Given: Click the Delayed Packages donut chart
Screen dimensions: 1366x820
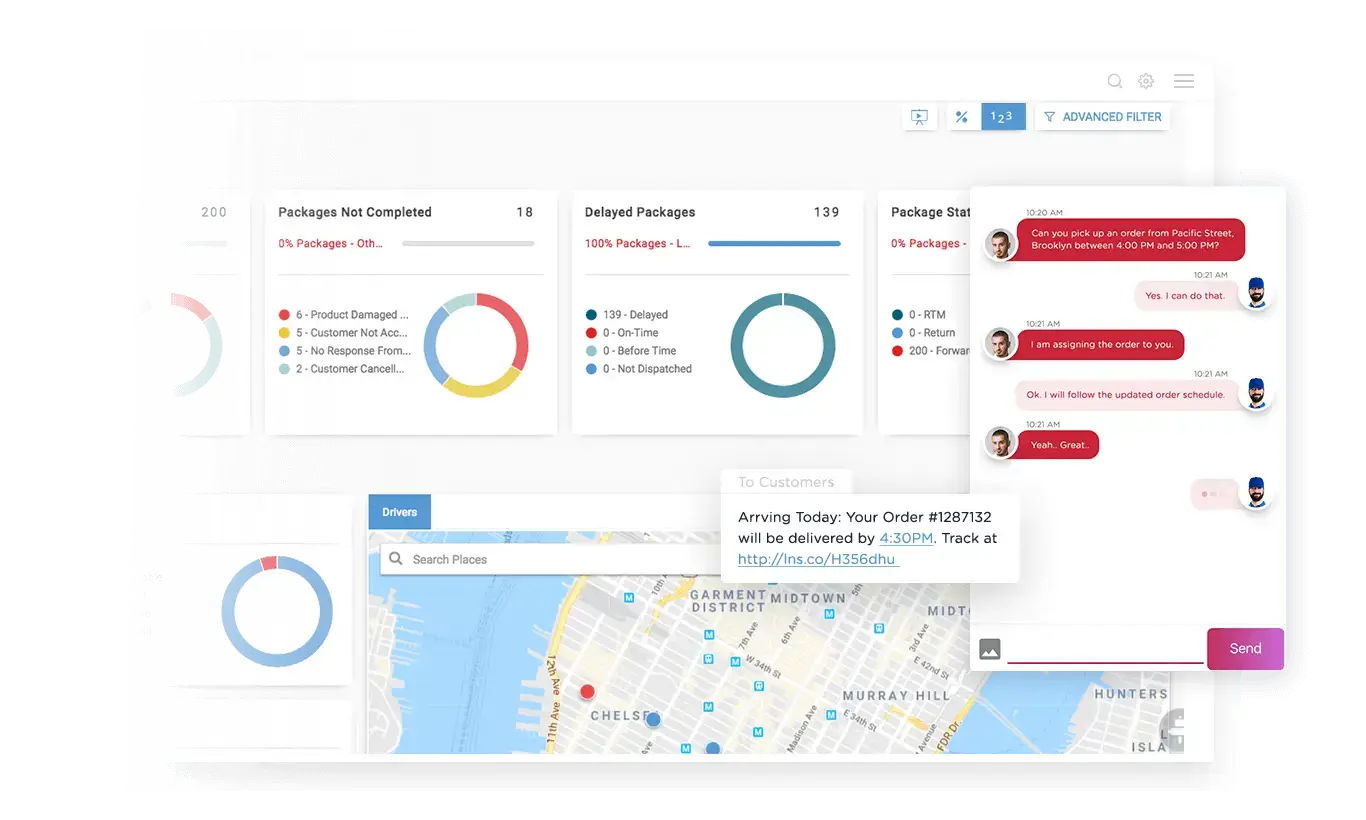Looking at the screenshot, I should point(783,345).
